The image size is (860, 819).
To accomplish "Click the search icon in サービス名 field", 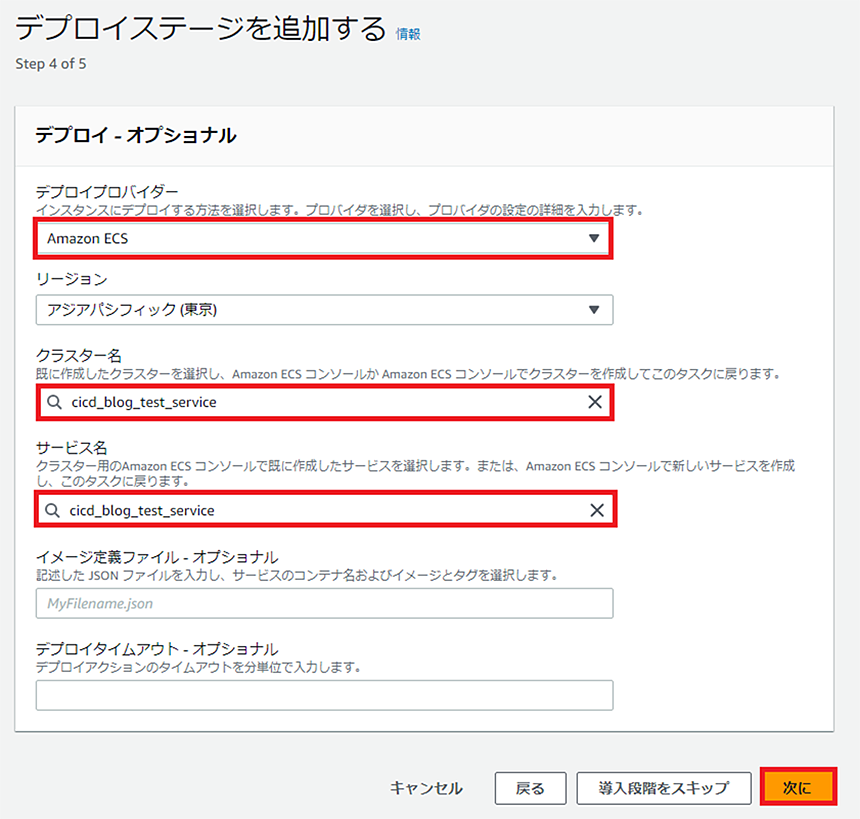I will [52, 510].
